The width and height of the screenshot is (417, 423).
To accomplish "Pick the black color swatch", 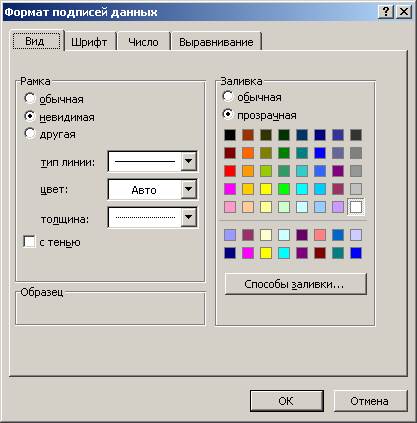I will click(230, 135).
